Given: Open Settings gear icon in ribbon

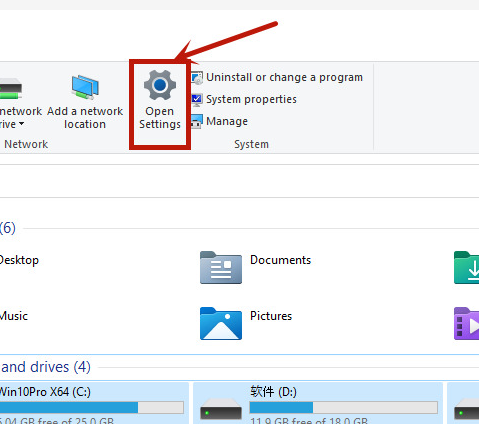Looking at the screenshot, I should coord(160,85).
